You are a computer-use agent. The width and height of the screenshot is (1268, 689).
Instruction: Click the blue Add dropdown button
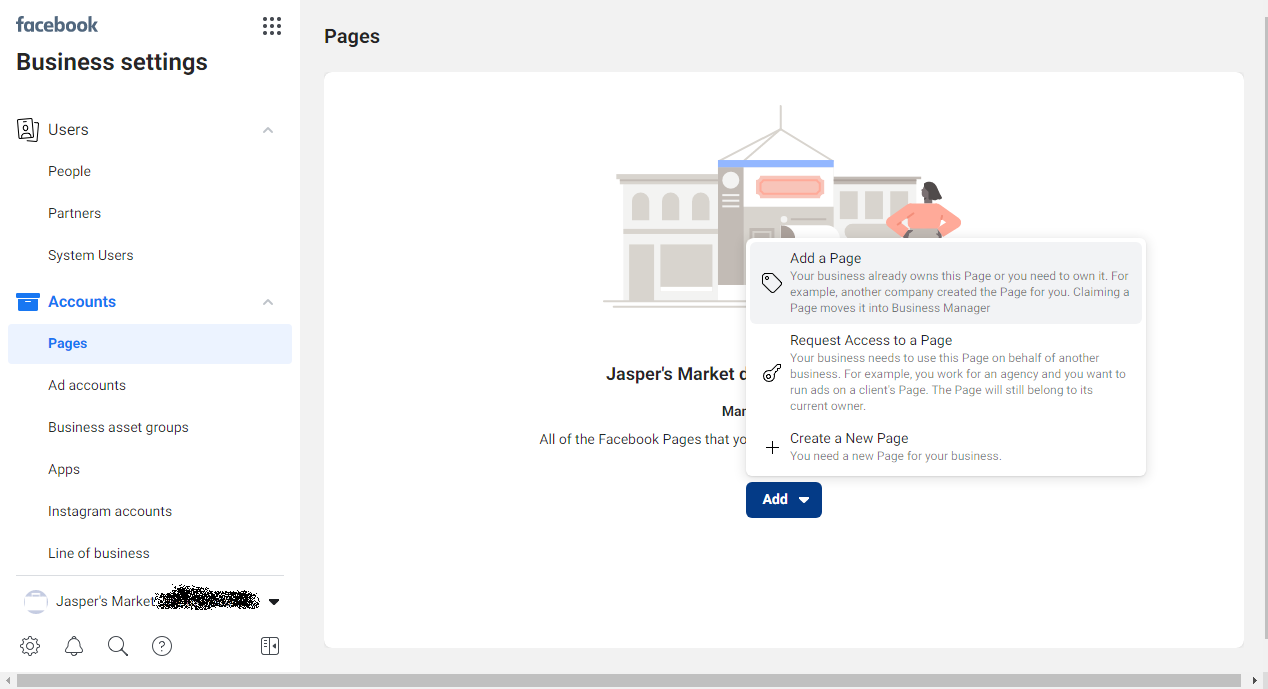coord(783,500)
